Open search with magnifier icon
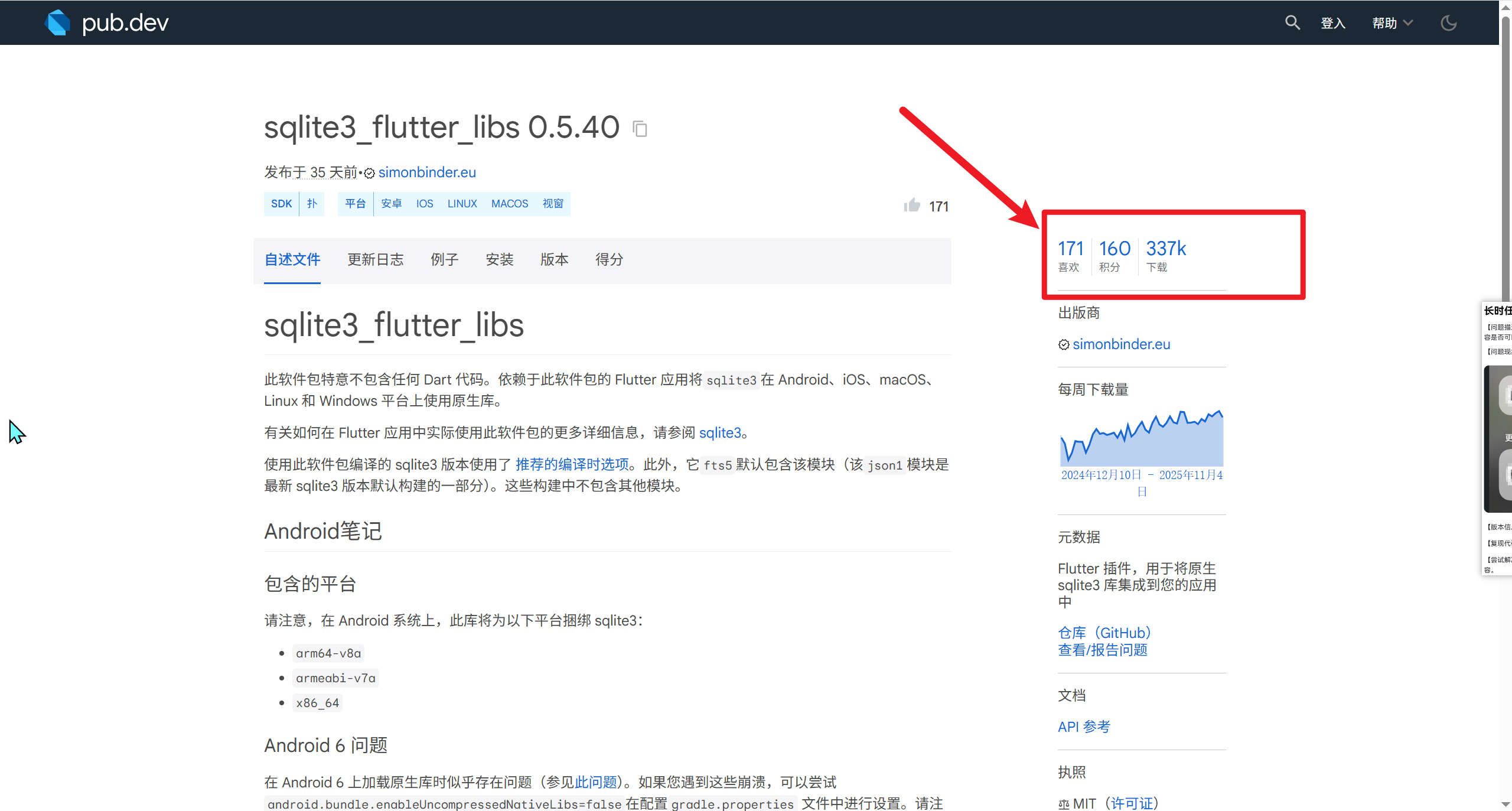Viewport: 1512px width, 811px height. click(1292, 23)
